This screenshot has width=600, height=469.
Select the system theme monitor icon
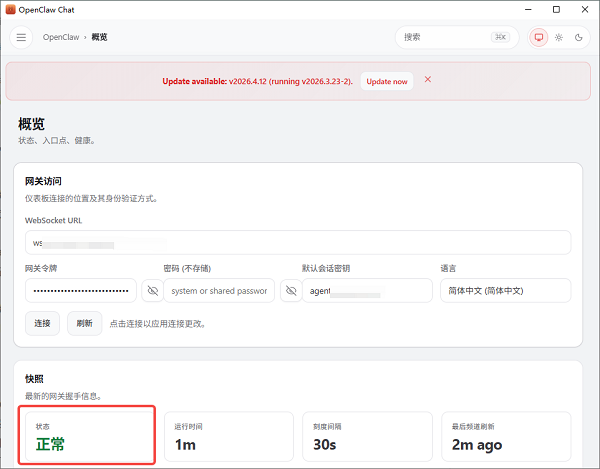539,37
